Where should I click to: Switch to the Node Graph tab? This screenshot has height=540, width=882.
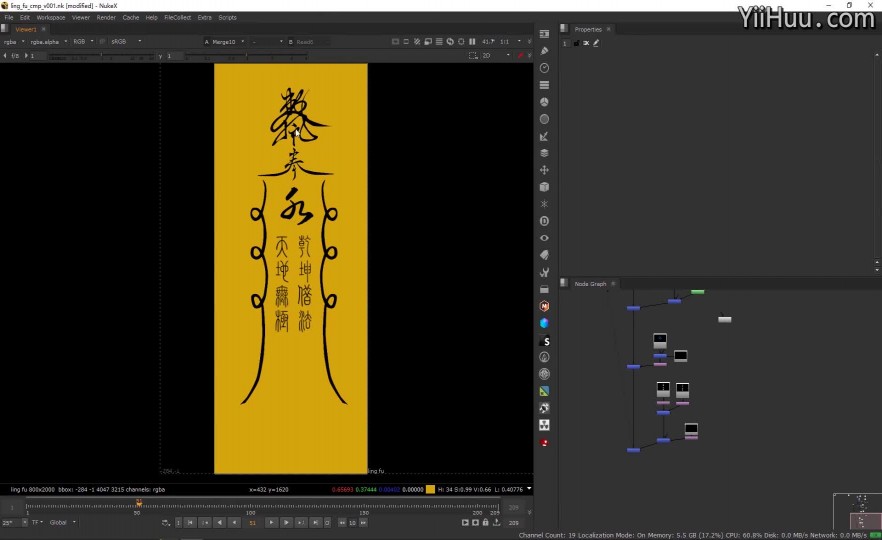coord(589,284)
